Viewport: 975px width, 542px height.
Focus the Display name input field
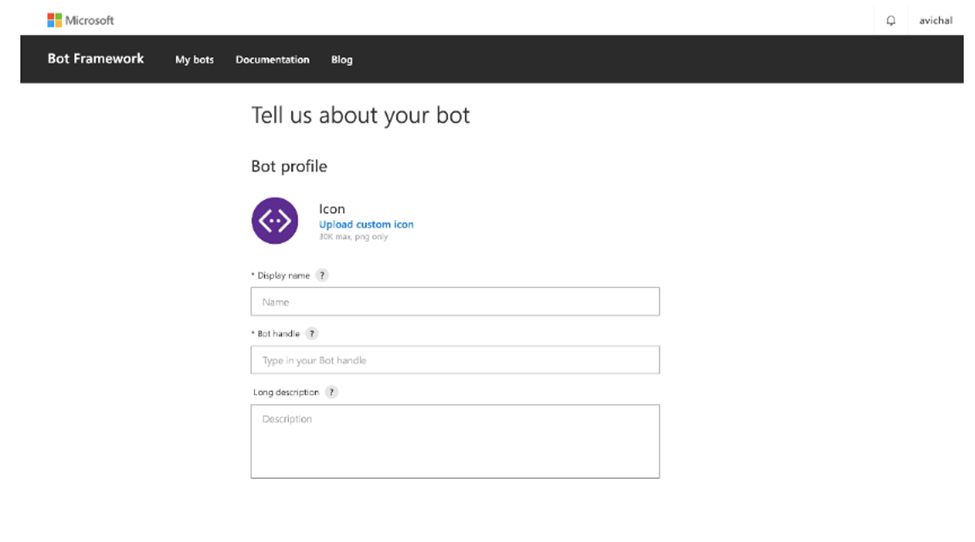(x=455, y=301)
